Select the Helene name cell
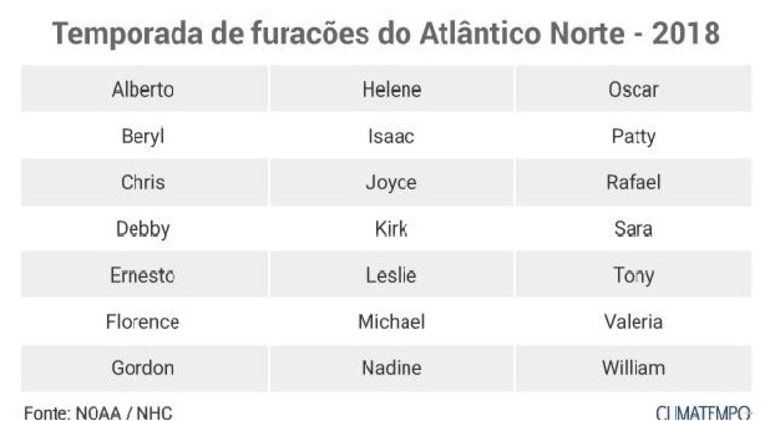Viewport: 770px width, 421px height. coord(391,89)
